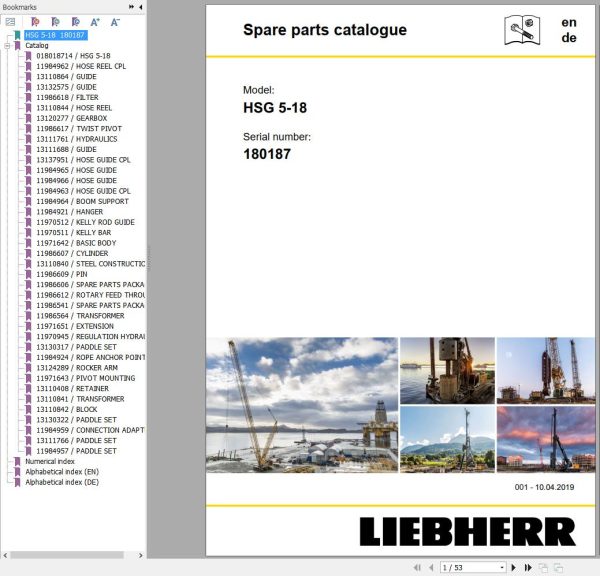600x576 pixels.
Task: Click bookmarks scrollbar right arrow
Action: click(140, 555)
